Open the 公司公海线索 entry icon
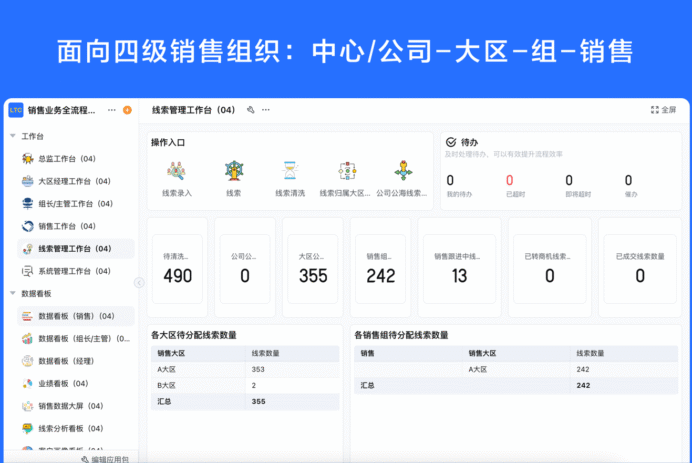 click(403, 171)
